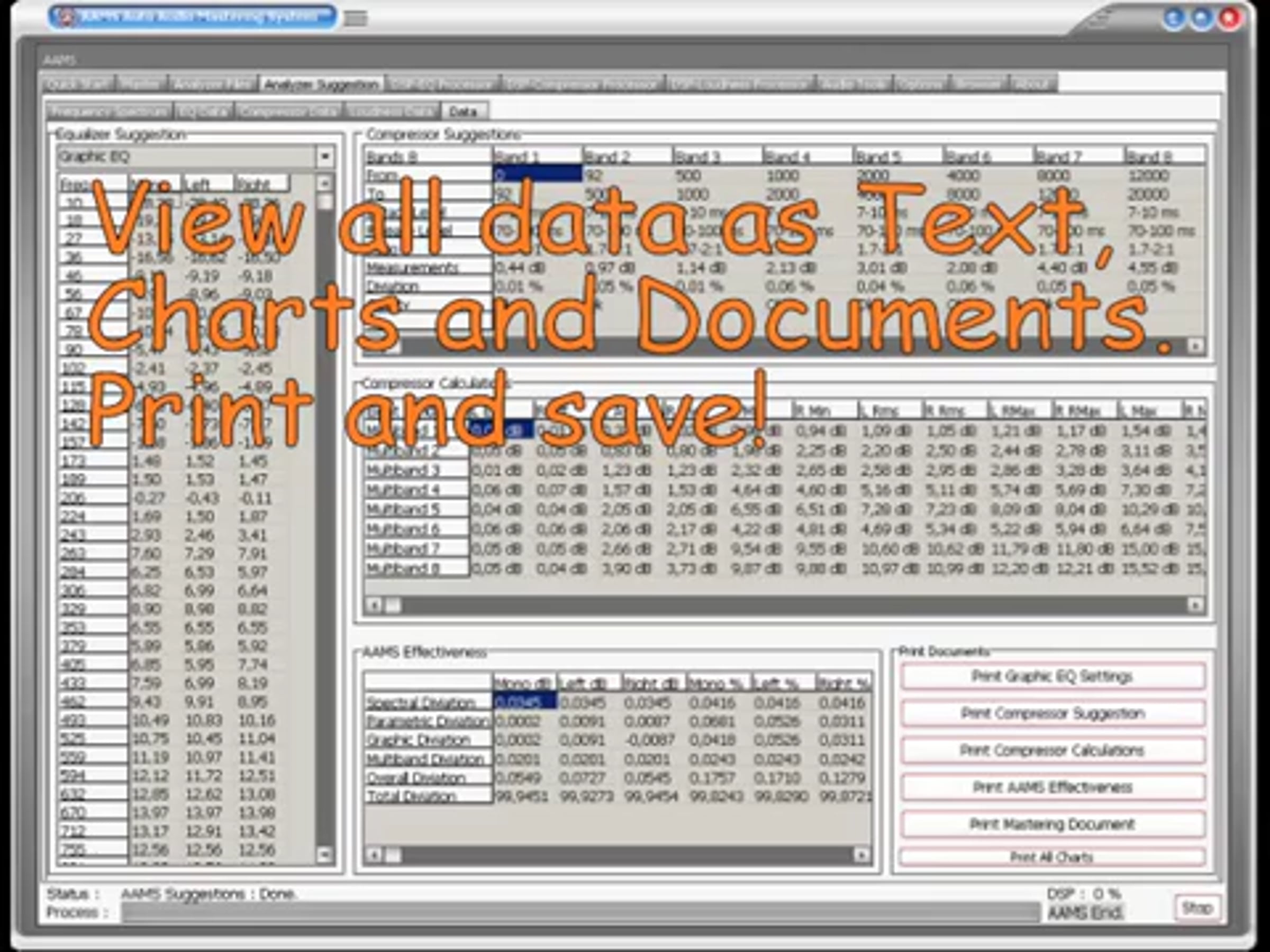The height and width of the screenshot is (952, 1270).
Task: Click the AAMS logo icon in title bar
Action: (68, 16)
